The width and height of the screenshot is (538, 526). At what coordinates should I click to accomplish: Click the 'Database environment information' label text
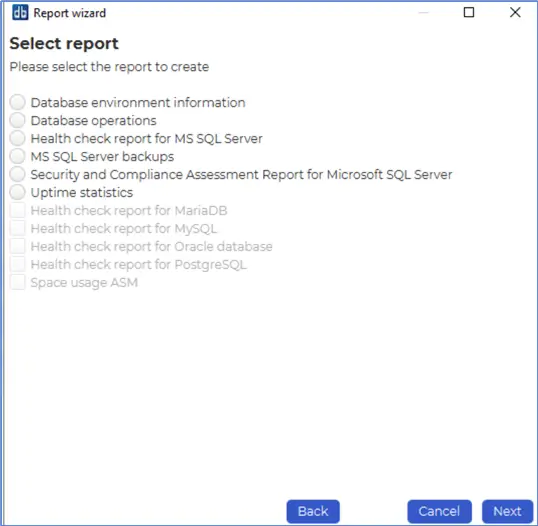[138, 103]
